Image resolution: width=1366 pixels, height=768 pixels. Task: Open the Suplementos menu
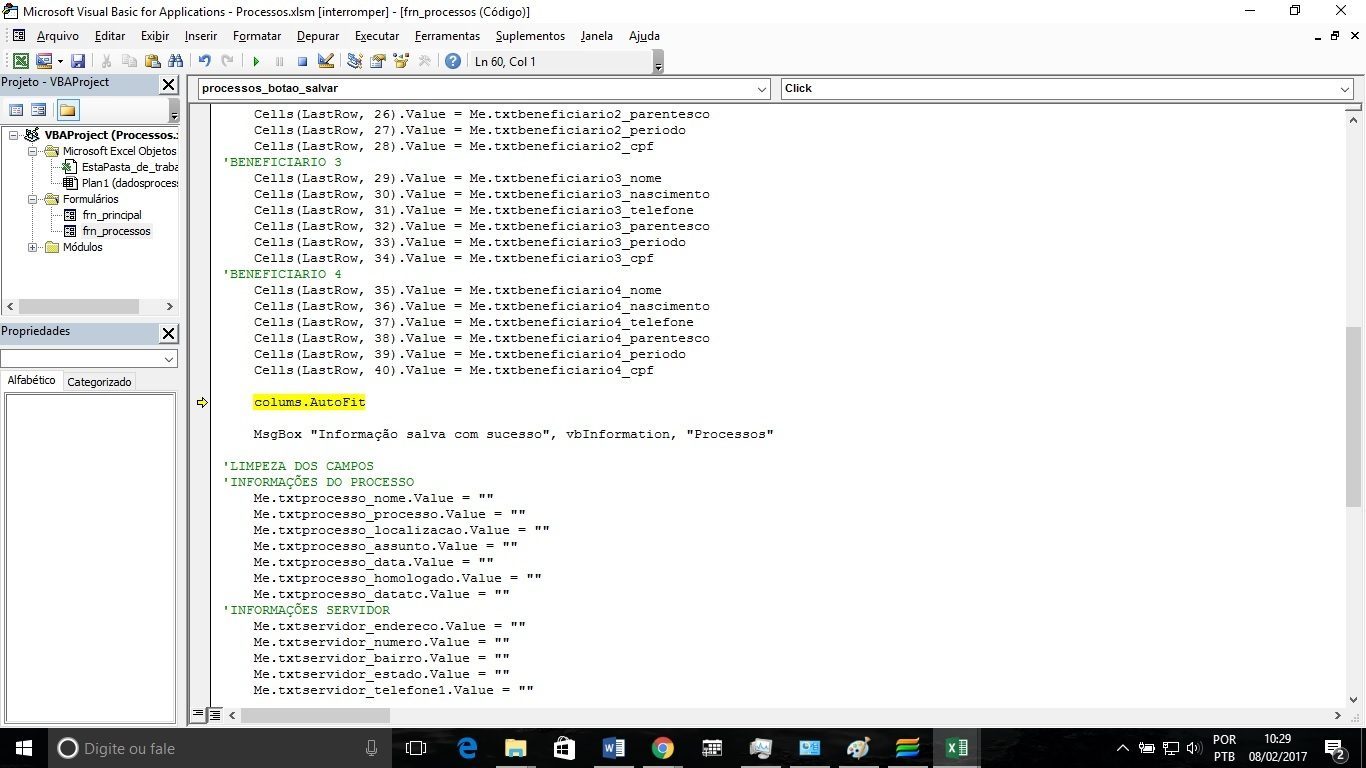click(530, 36)
